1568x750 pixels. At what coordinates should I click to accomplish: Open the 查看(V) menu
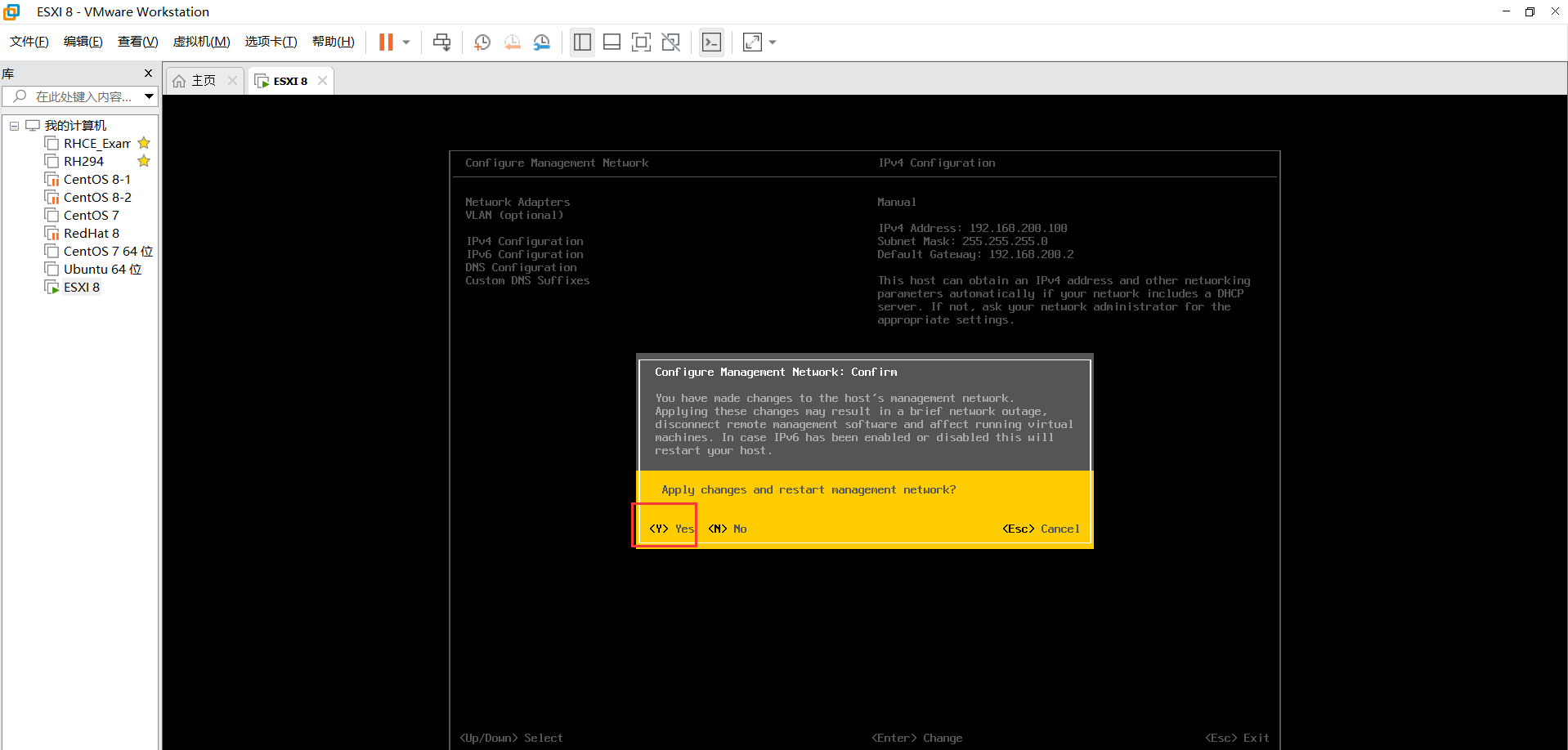tap(138, 42)
